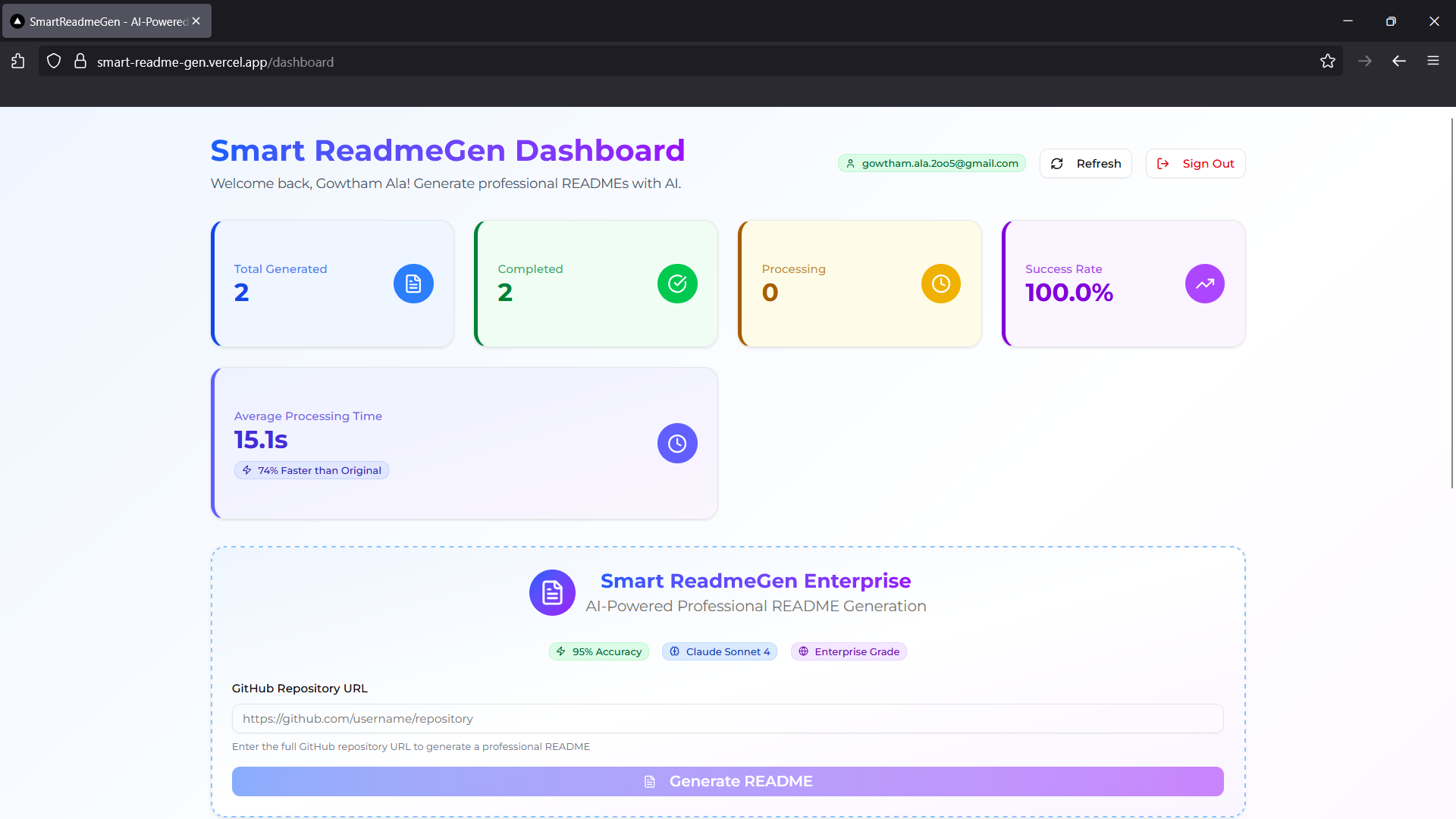
Task: Click the gowtham.ala.2oo5@gmail.com account badge
Action: coord(931,164)
